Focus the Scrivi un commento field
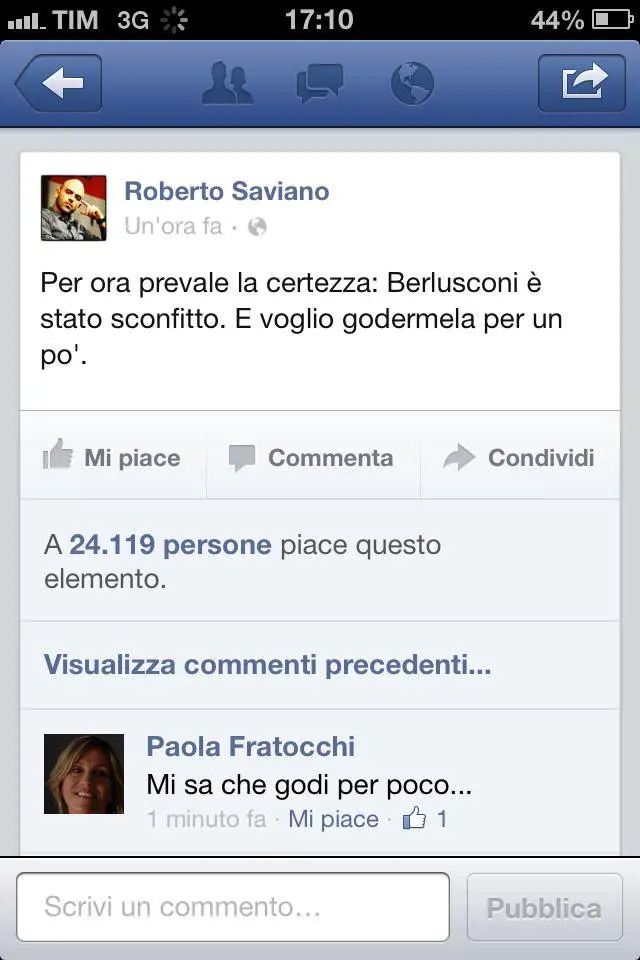This screenshot has width=640, height=960. (233, 907)
